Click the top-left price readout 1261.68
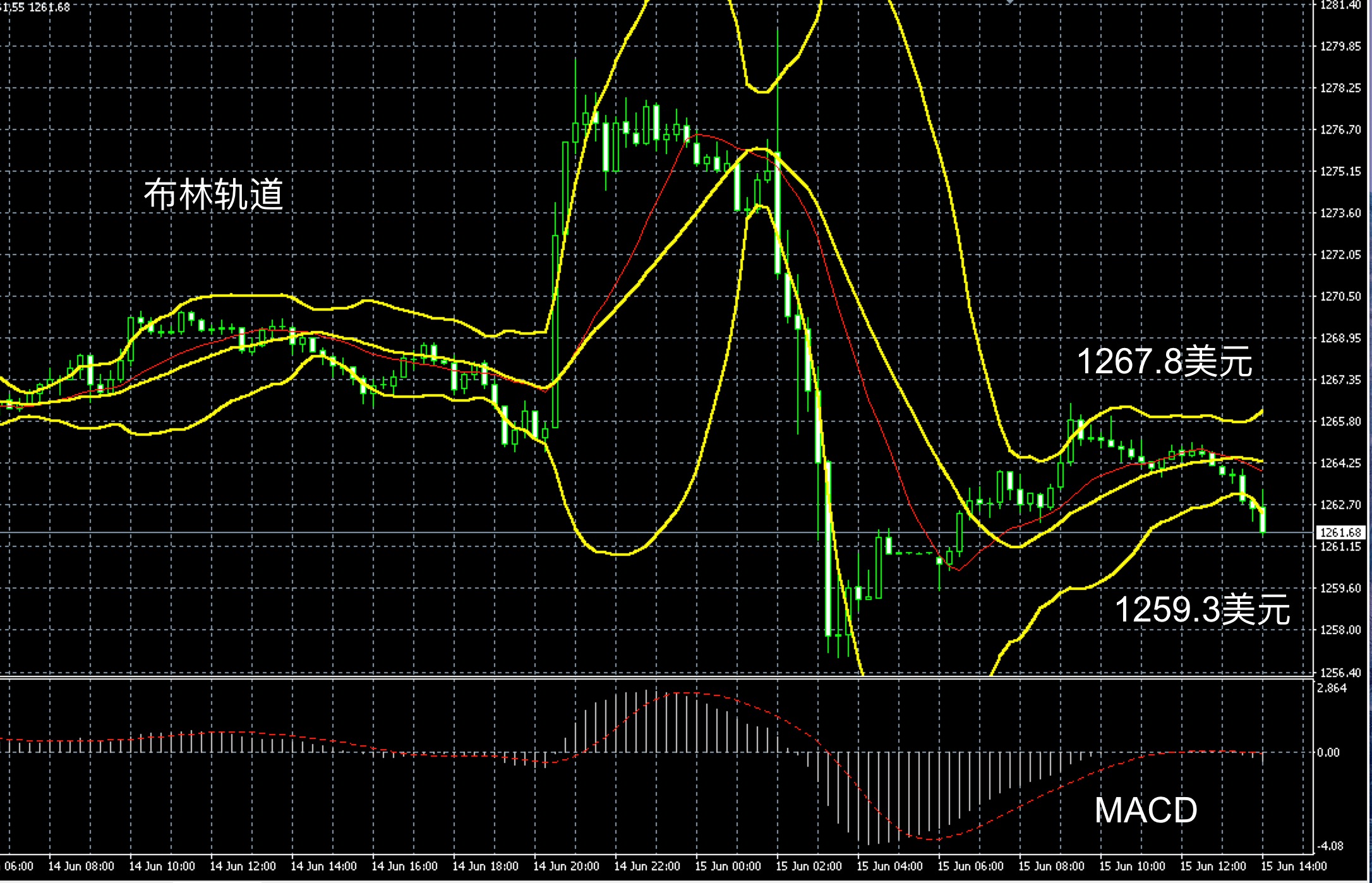The height and width of the screenshot is (883, 1372). (49, 7)
